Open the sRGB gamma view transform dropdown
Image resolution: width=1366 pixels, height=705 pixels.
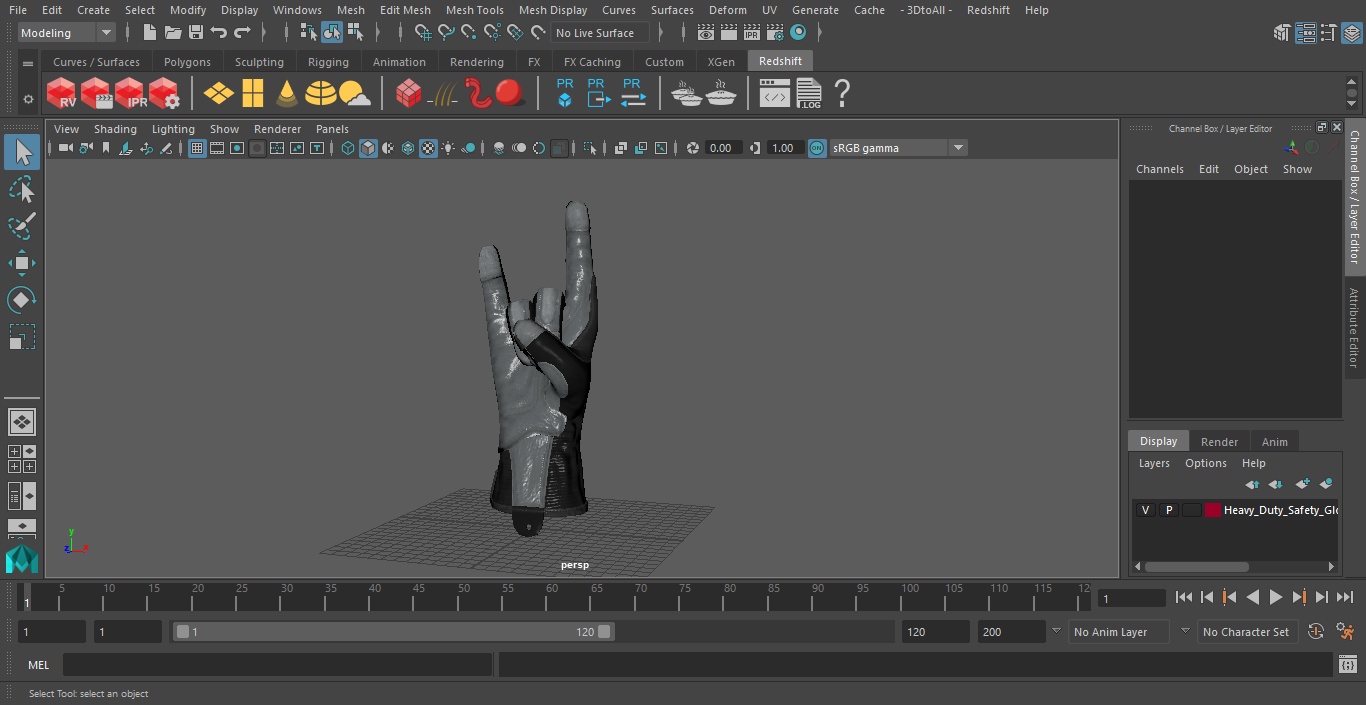[897, 148]
